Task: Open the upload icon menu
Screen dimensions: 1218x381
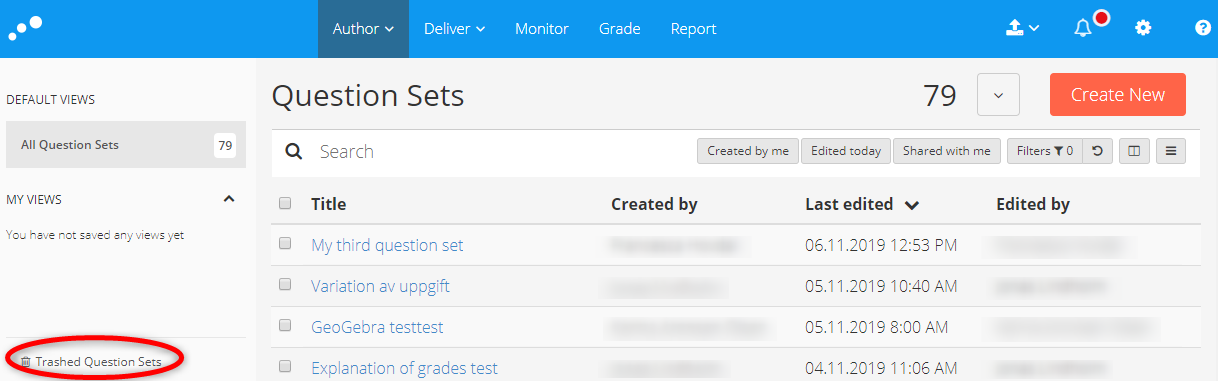Action: click(x=1022, y=29)
